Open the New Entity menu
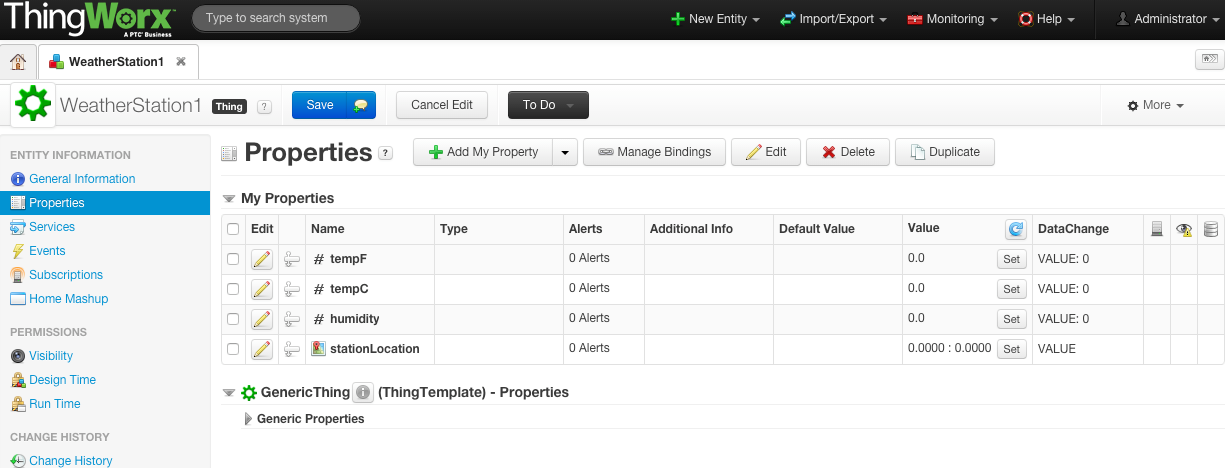Viewport: 1225px width, 468px height. tap(715, 19)
